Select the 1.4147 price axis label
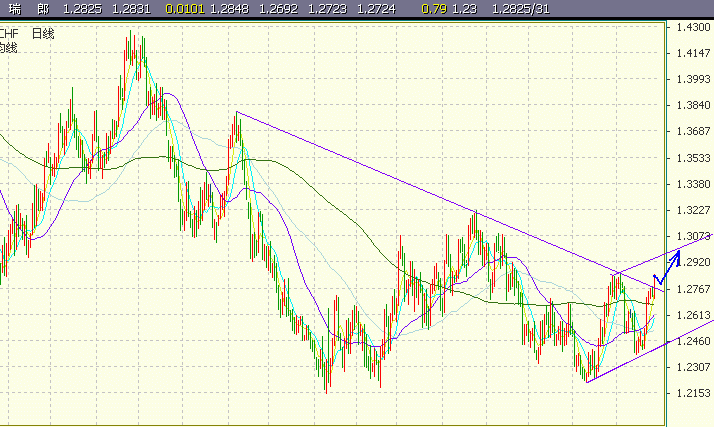This screenshot has width=714, height=427. pos(693,53)
